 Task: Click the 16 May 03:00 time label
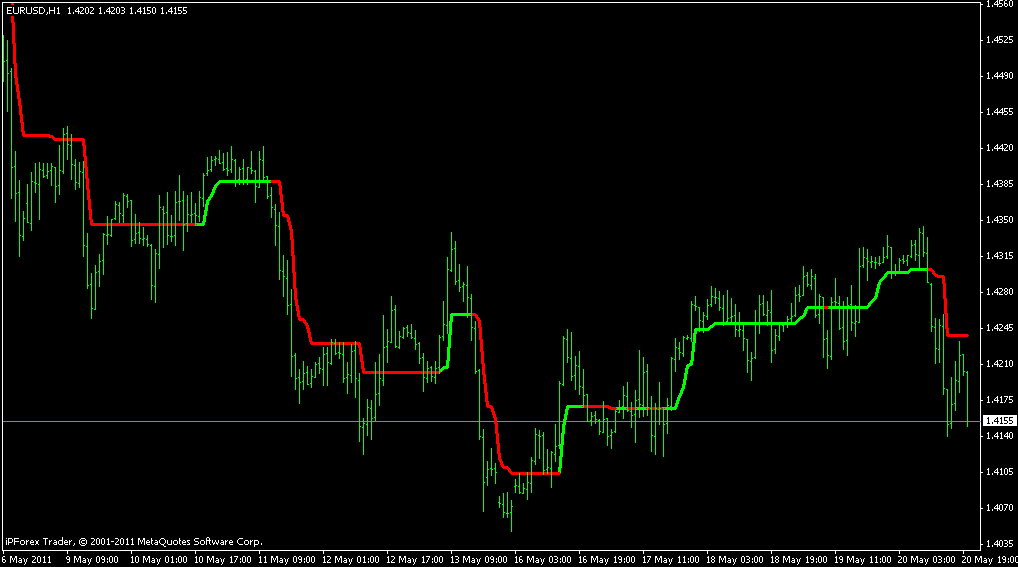tap(543, 560)
